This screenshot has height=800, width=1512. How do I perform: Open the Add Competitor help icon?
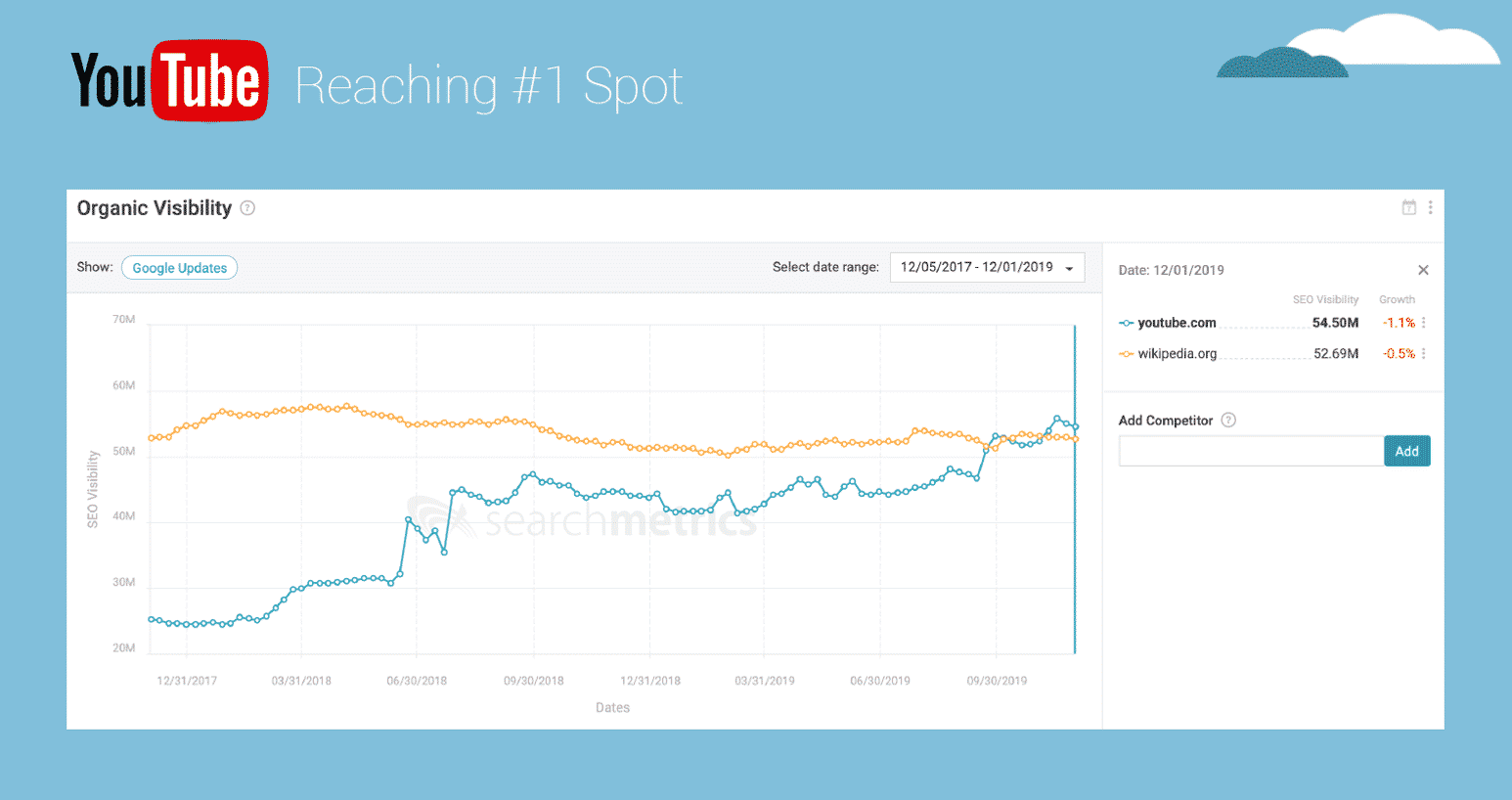(x=1228, y=421)
